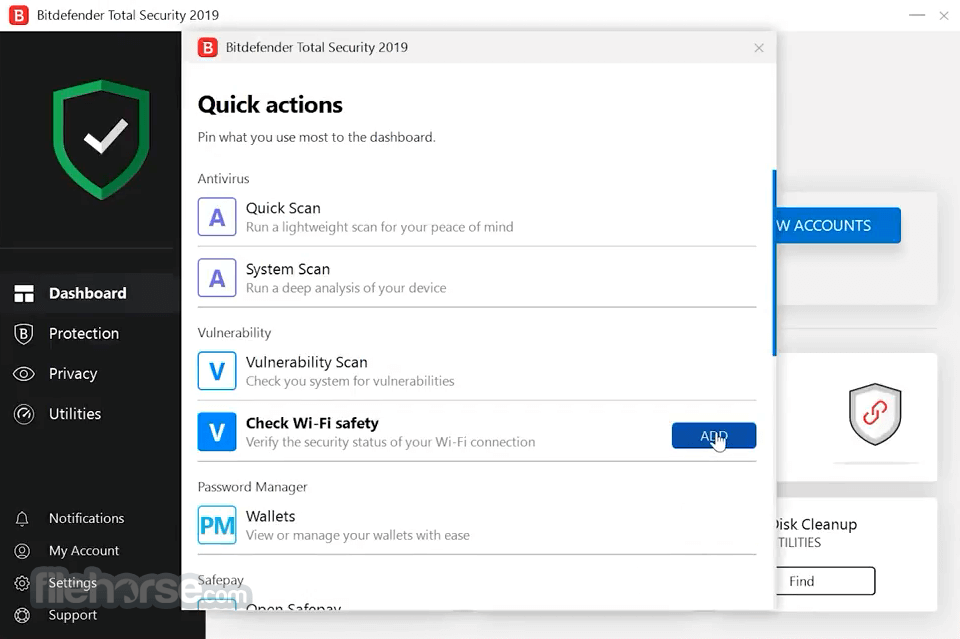Click 'Verify the security status of your Wi-Fi connection'
Image resolution: width=960 pixels, height=639 pixels.
[391, 442]
